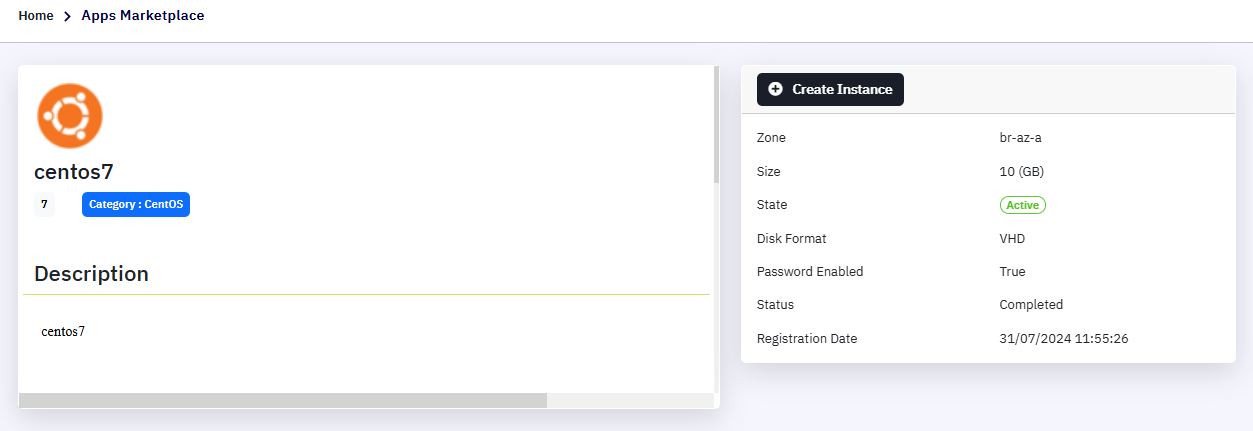The width and height of the screenshot is (1253, 431).
Task: Go to Home breadcrumb link
Action: coord(36,16)
